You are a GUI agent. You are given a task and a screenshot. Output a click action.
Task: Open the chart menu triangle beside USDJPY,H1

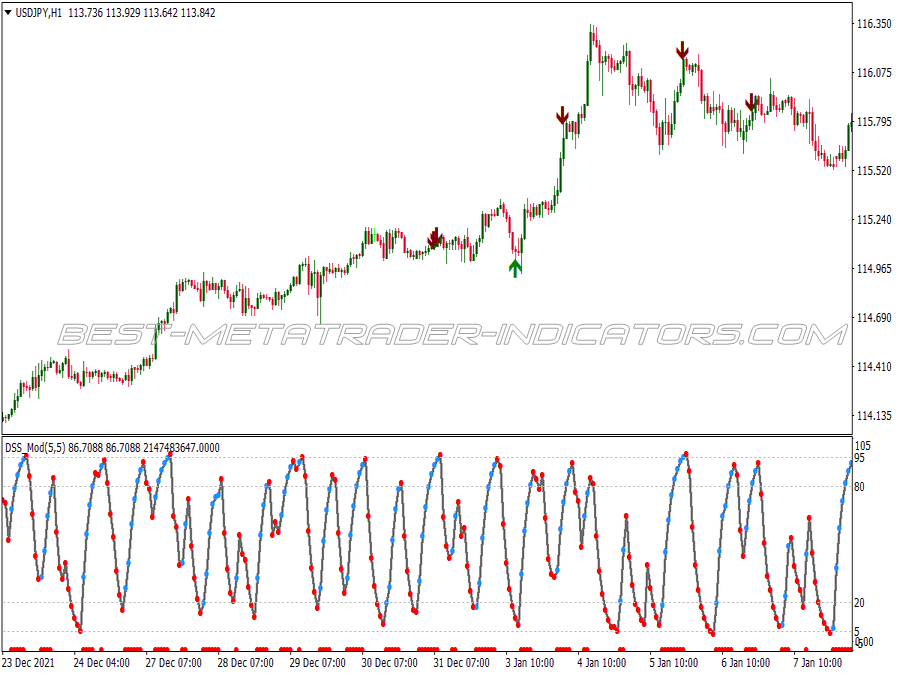[x=8, y=12]
